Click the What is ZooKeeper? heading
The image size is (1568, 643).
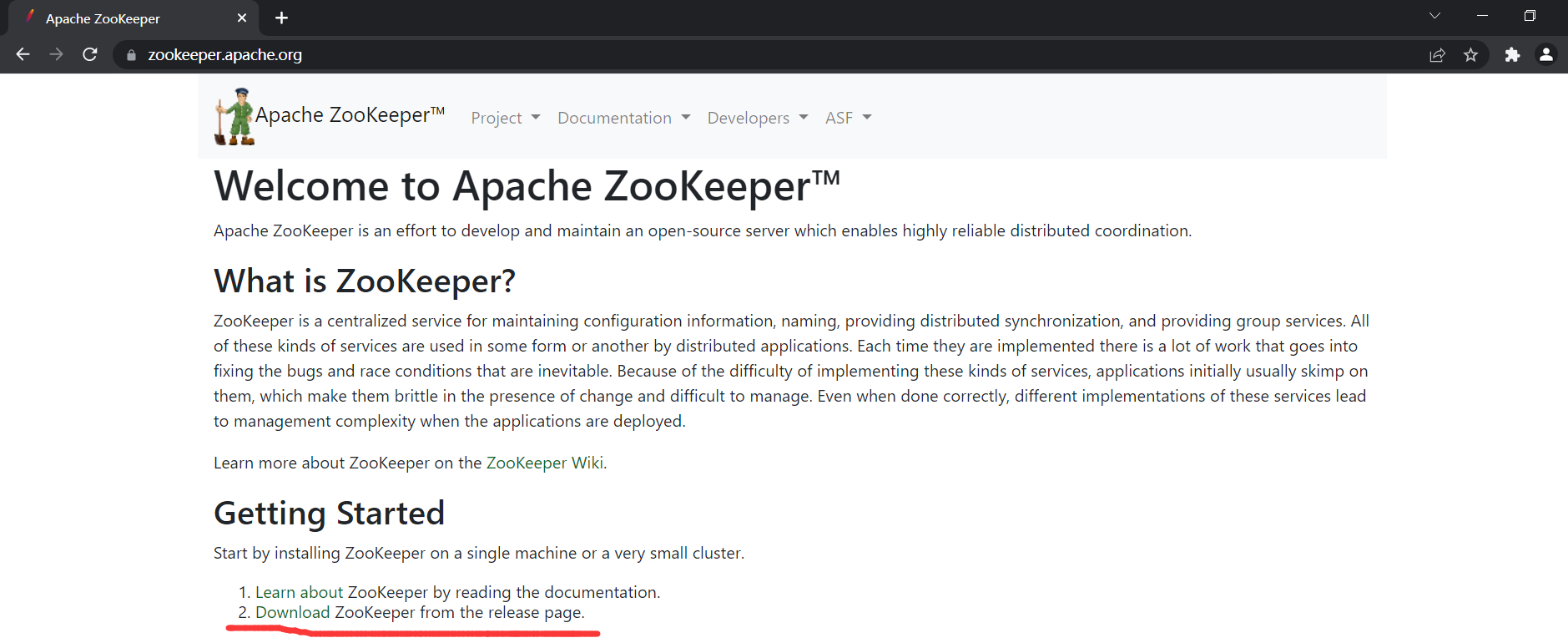point(365,281)
